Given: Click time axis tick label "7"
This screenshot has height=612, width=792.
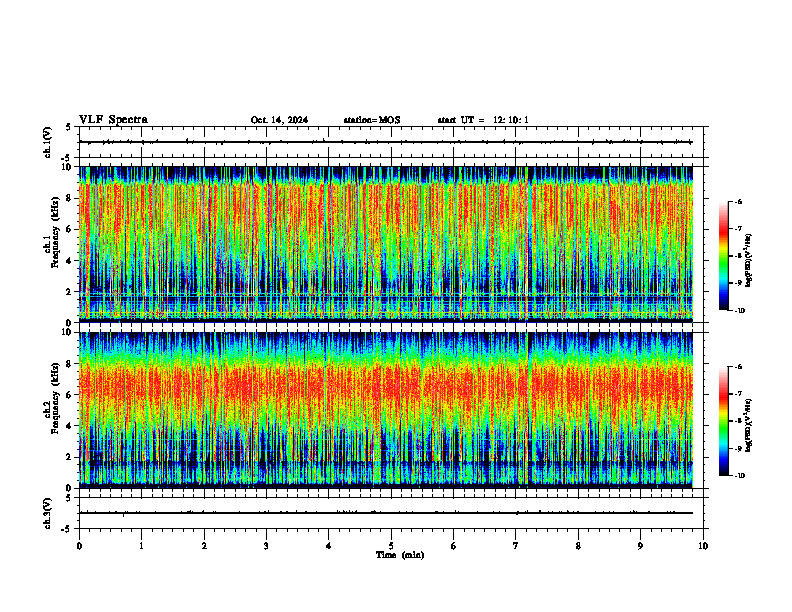Looking at the screenshot, I should tap(516, 546).
